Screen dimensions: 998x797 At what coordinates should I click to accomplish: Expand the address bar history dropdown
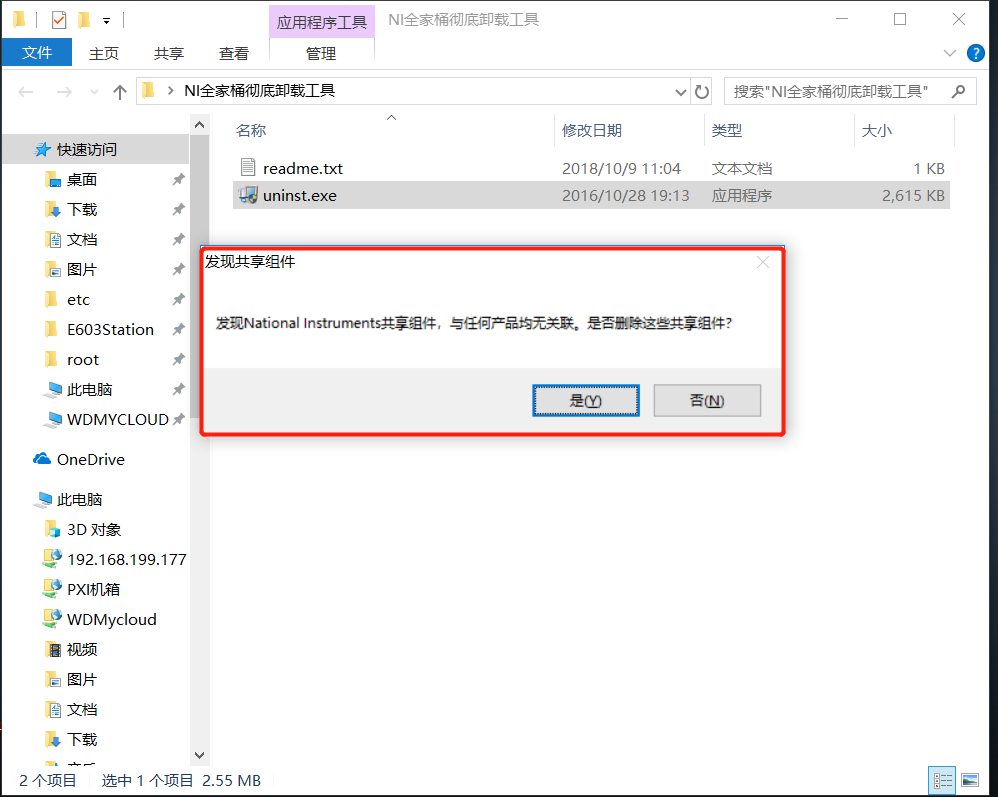point(680,92)
